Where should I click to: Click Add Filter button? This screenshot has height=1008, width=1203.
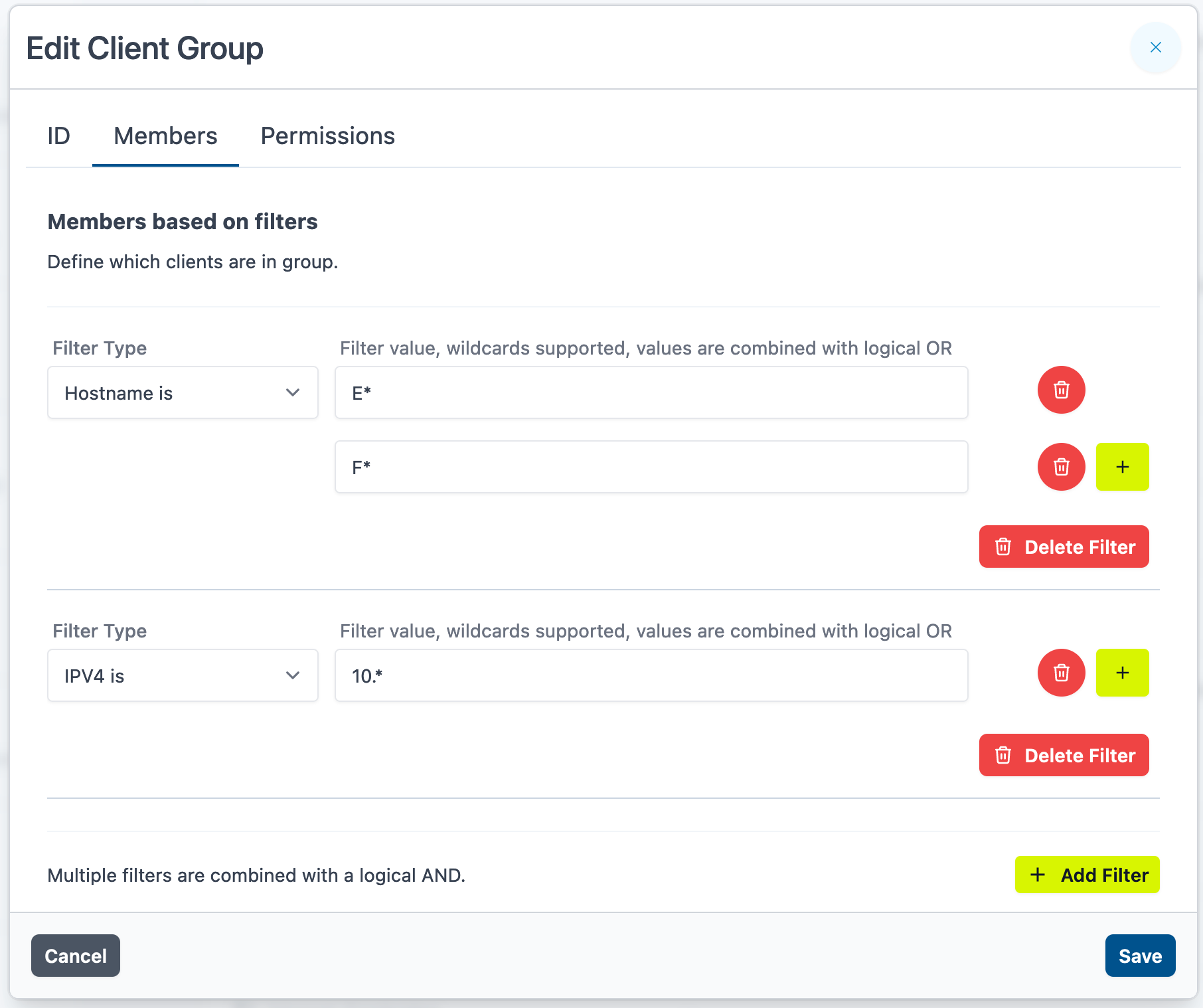click(x=1087, y=875)
